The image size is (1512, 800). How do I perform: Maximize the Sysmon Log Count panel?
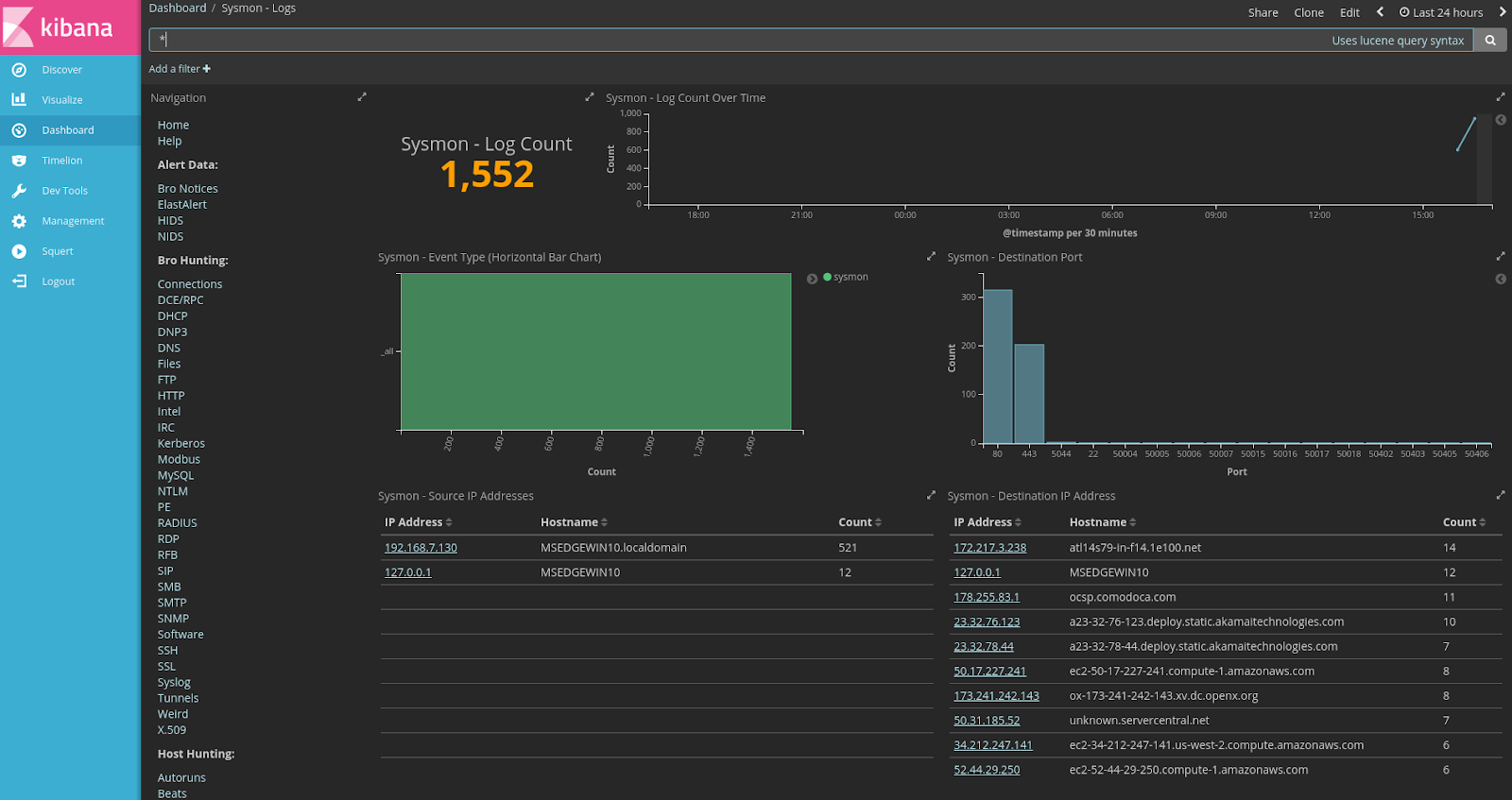coord(590,97)
